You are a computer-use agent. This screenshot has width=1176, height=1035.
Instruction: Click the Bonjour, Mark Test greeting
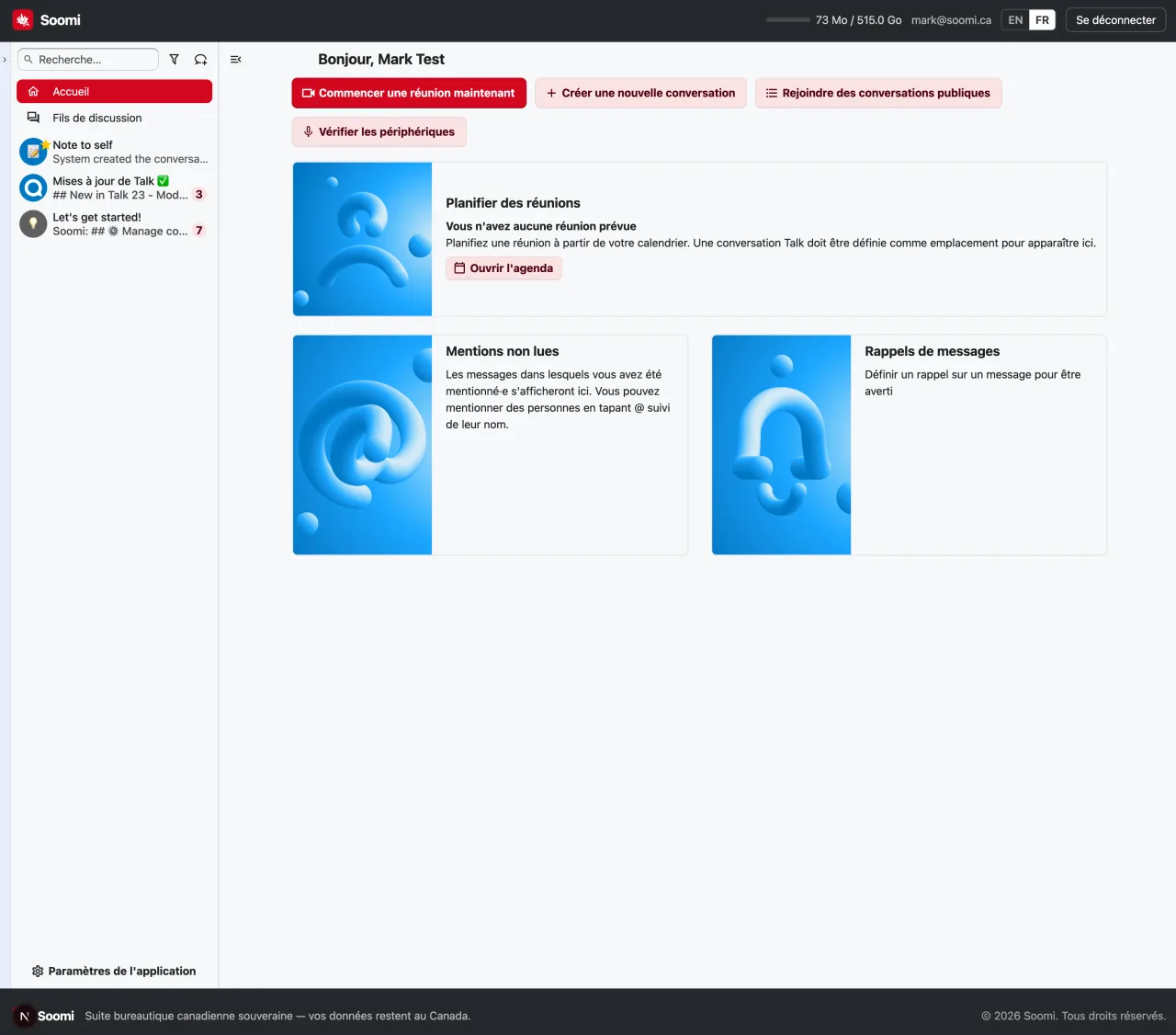[x=381, y=59]
